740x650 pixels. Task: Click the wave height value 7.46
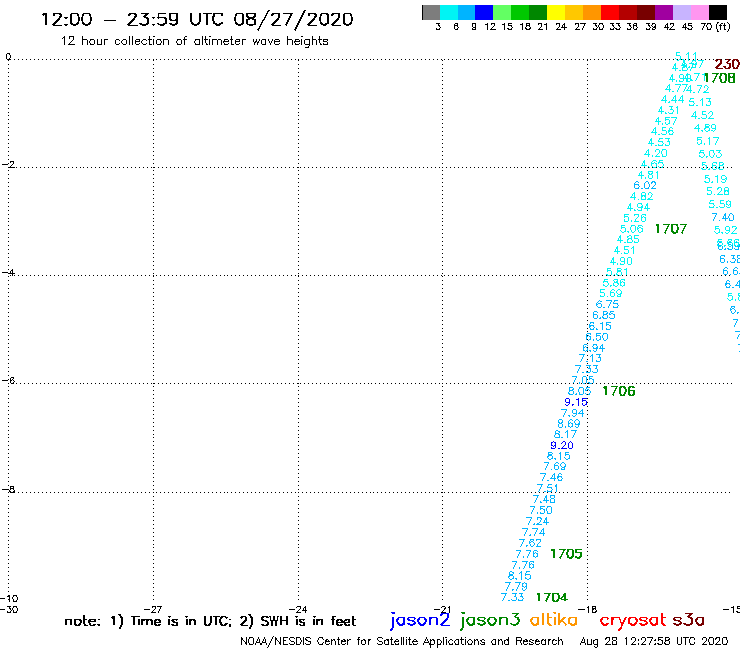coord(552,478)
